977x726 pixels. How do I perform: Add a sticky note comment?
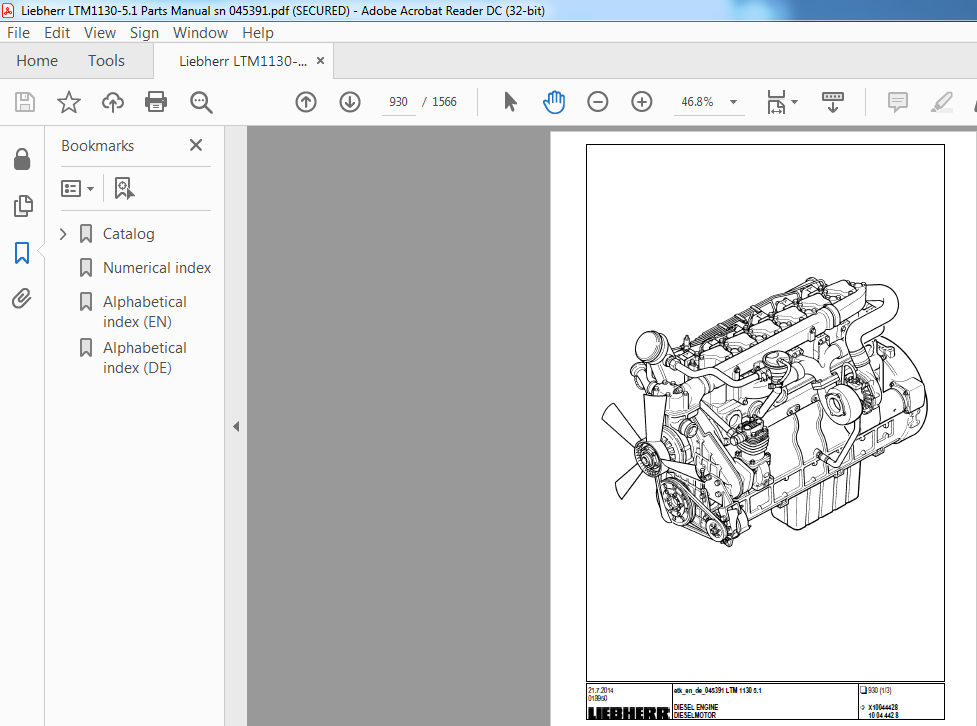pyautogui.click(x=897, y=102)
